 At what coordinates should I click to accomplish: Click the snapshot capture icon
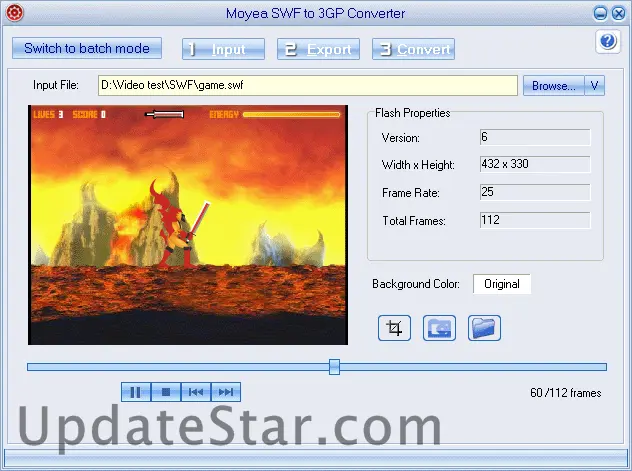click(439, 328)
